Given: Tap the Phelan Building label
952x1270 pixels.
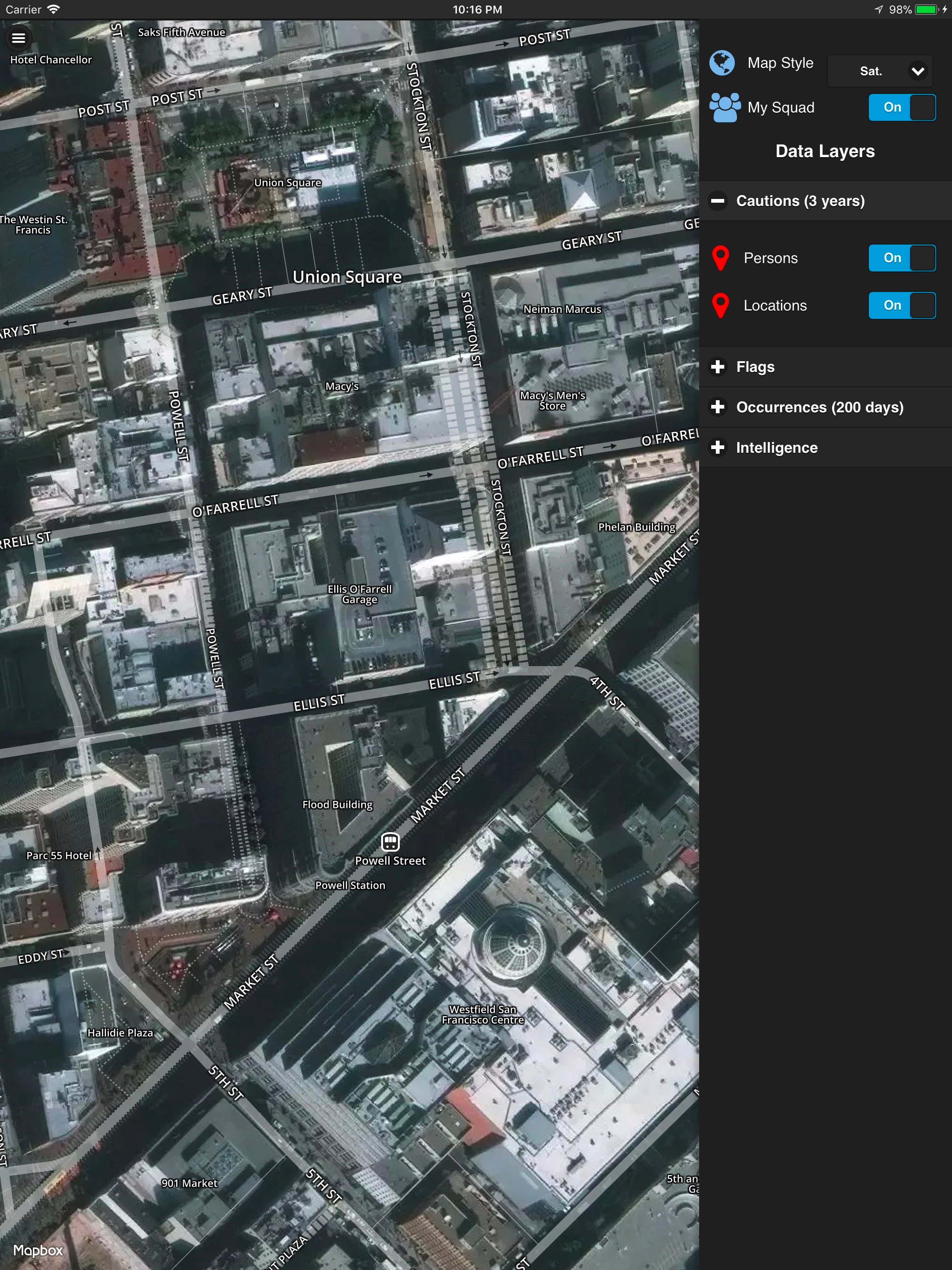Looking at the screenshot, I should coord(637,527).
